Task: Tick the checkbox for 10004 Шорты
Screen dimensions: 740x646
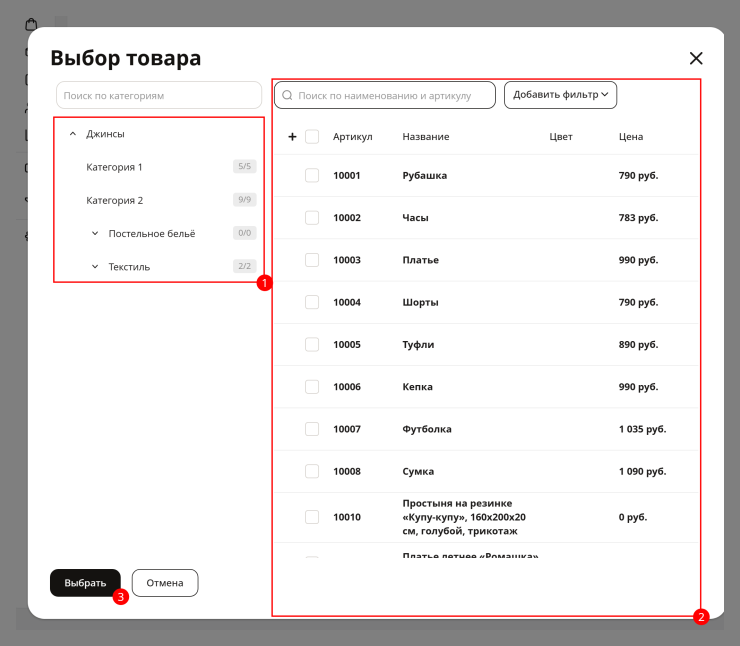Action: (x=312, y=302)
